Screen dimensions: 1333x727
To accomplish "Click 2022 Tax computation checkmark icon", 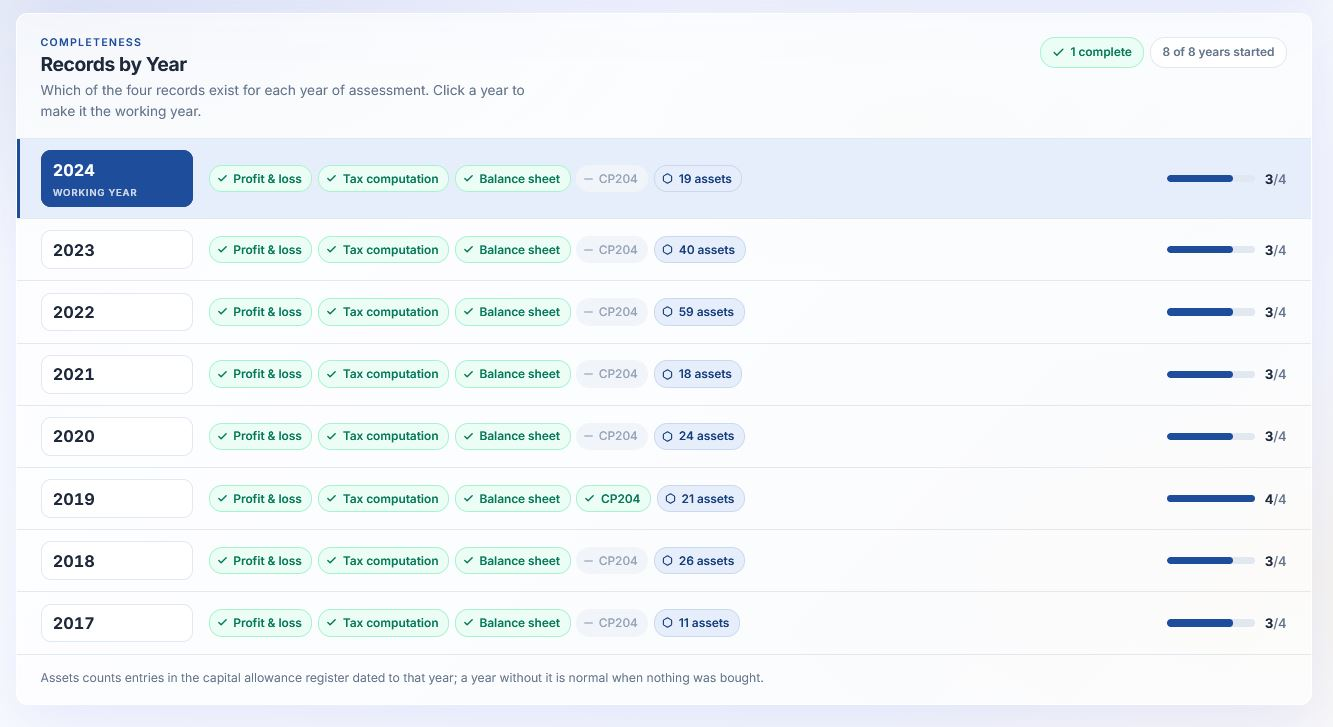I will point(331,312).
